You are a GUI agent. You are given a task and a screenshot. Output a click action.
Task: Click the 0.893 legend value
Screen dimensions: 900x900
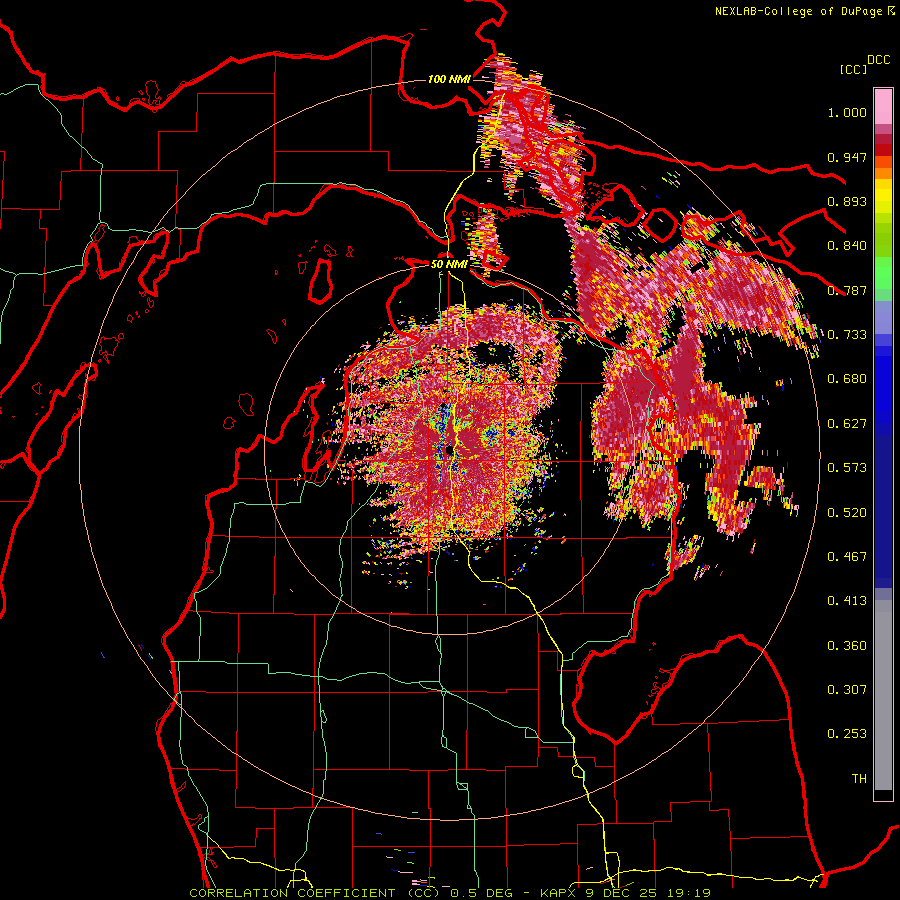[847, 201]
